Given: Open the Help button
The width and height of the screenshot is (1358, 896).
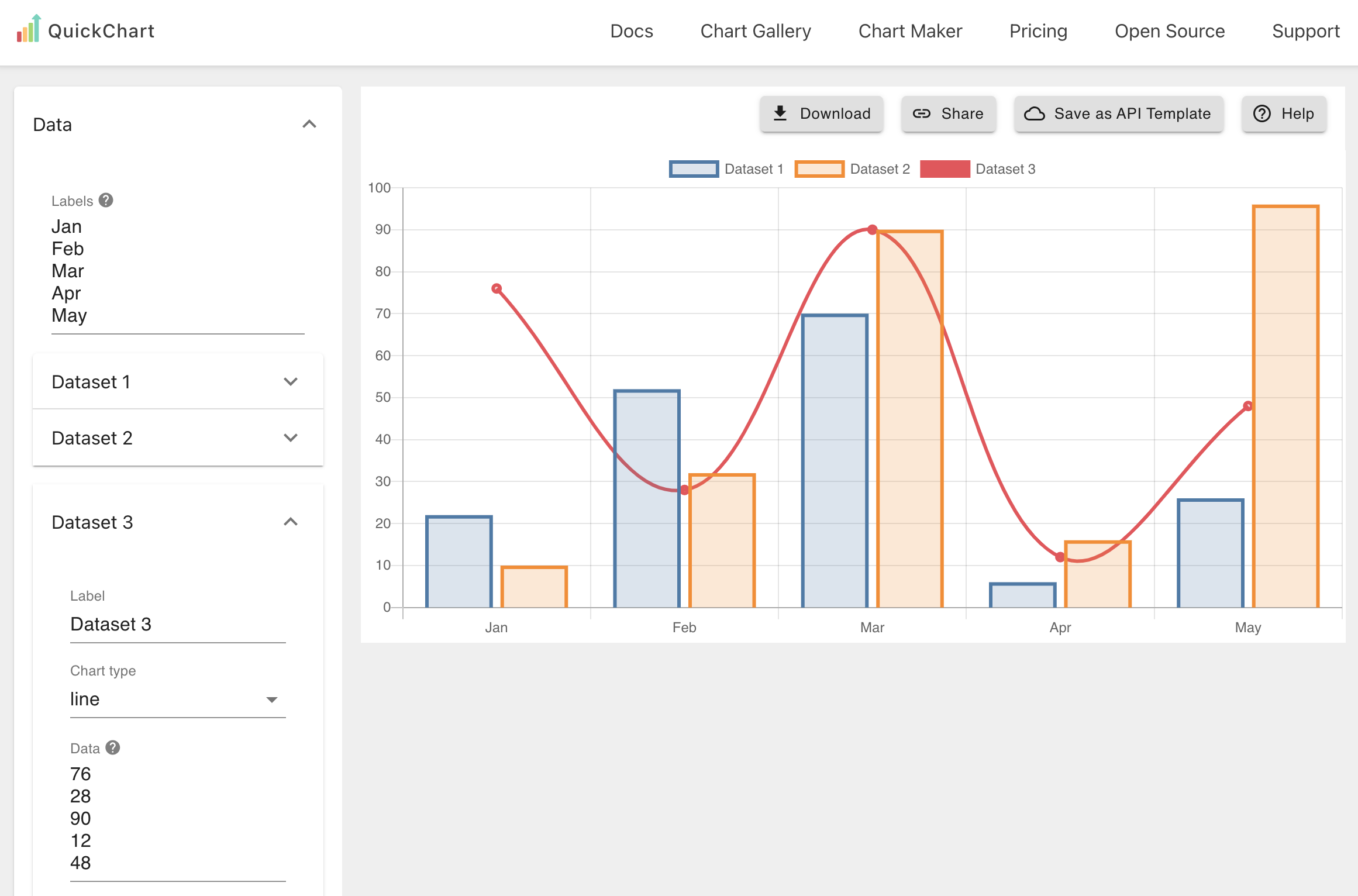Looking at the screenshot, I should tap(1284, 113).
